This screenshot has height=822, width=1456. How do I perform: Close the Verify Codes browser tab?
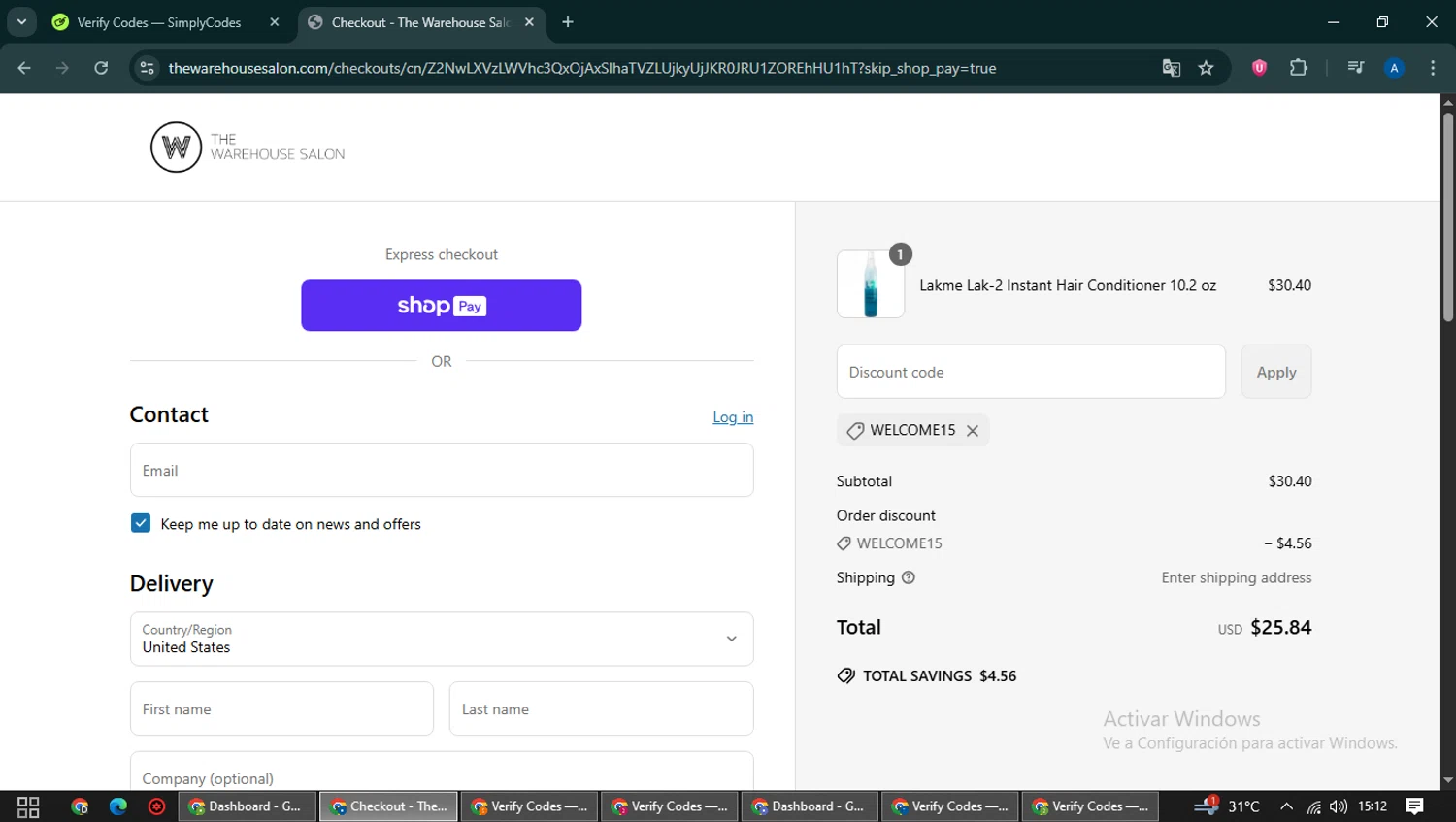pos(275,22)
